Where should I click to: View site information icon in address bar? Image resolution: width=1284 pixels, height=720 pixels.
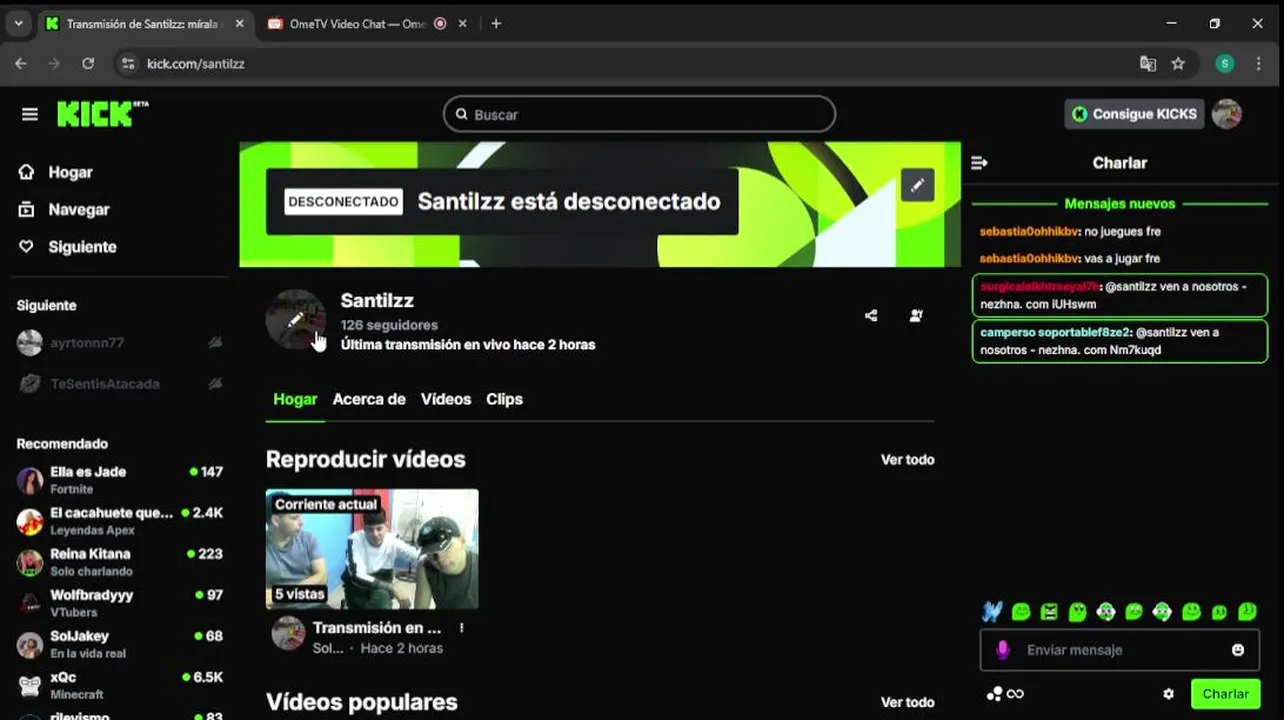[x=127, y=63]
